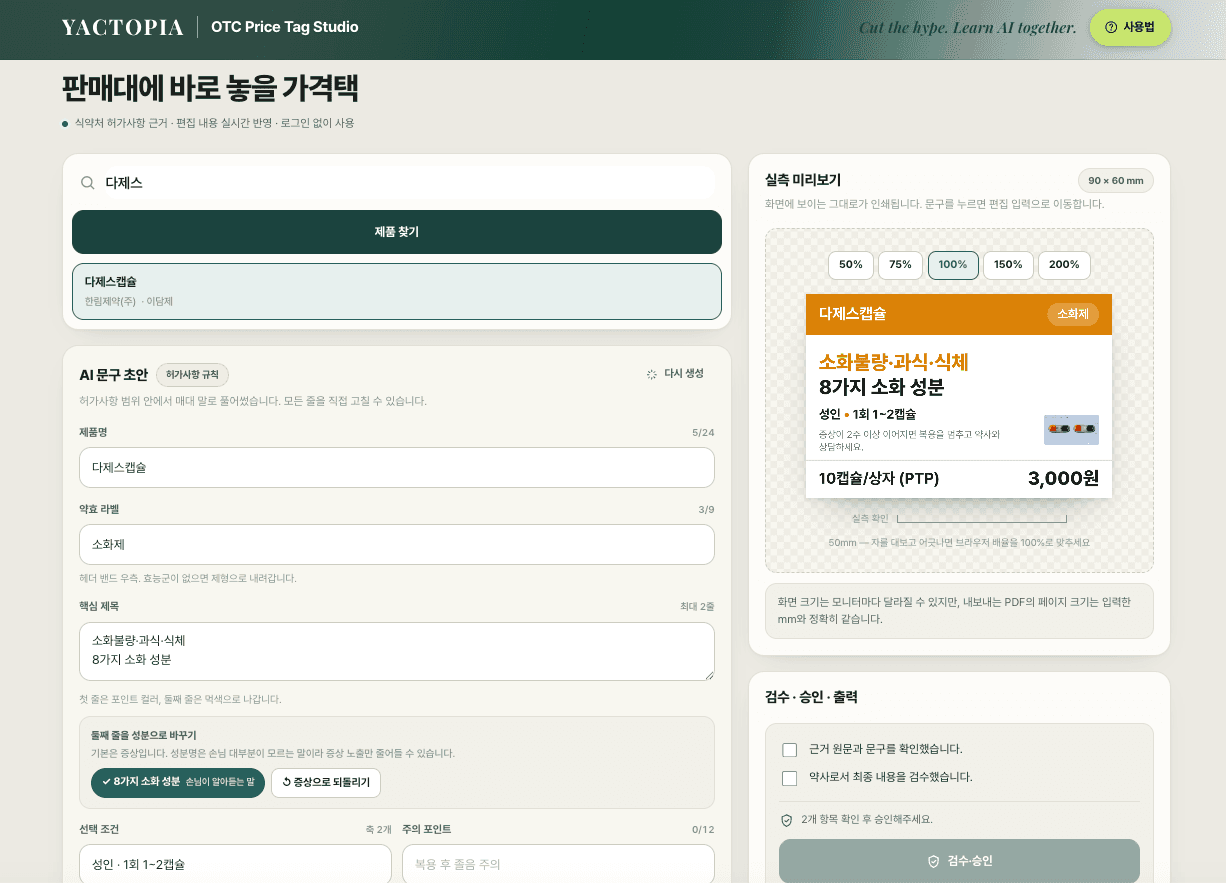Click the 90 × 60 mm size badge
The height and width of the screenshot is (883, 1226).
[x=1115, y=180]
